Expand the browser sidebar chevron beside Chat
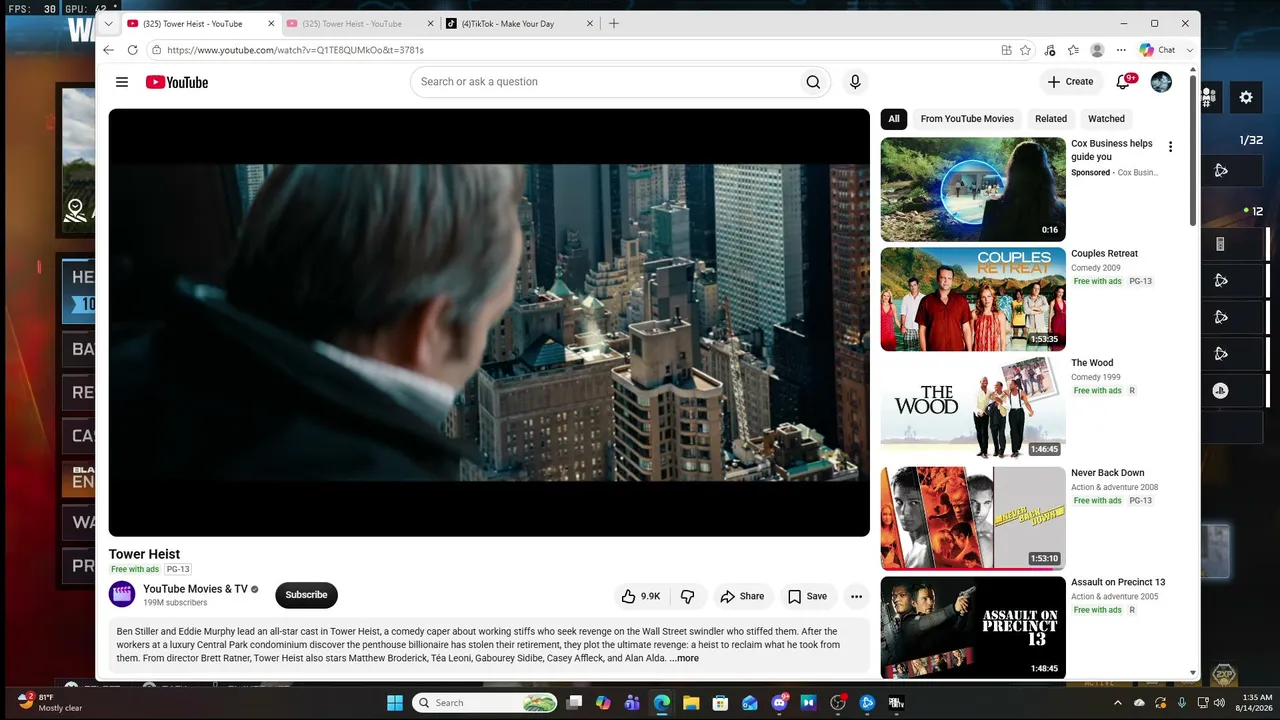Screen dimensions: 1280x720 1190,50
